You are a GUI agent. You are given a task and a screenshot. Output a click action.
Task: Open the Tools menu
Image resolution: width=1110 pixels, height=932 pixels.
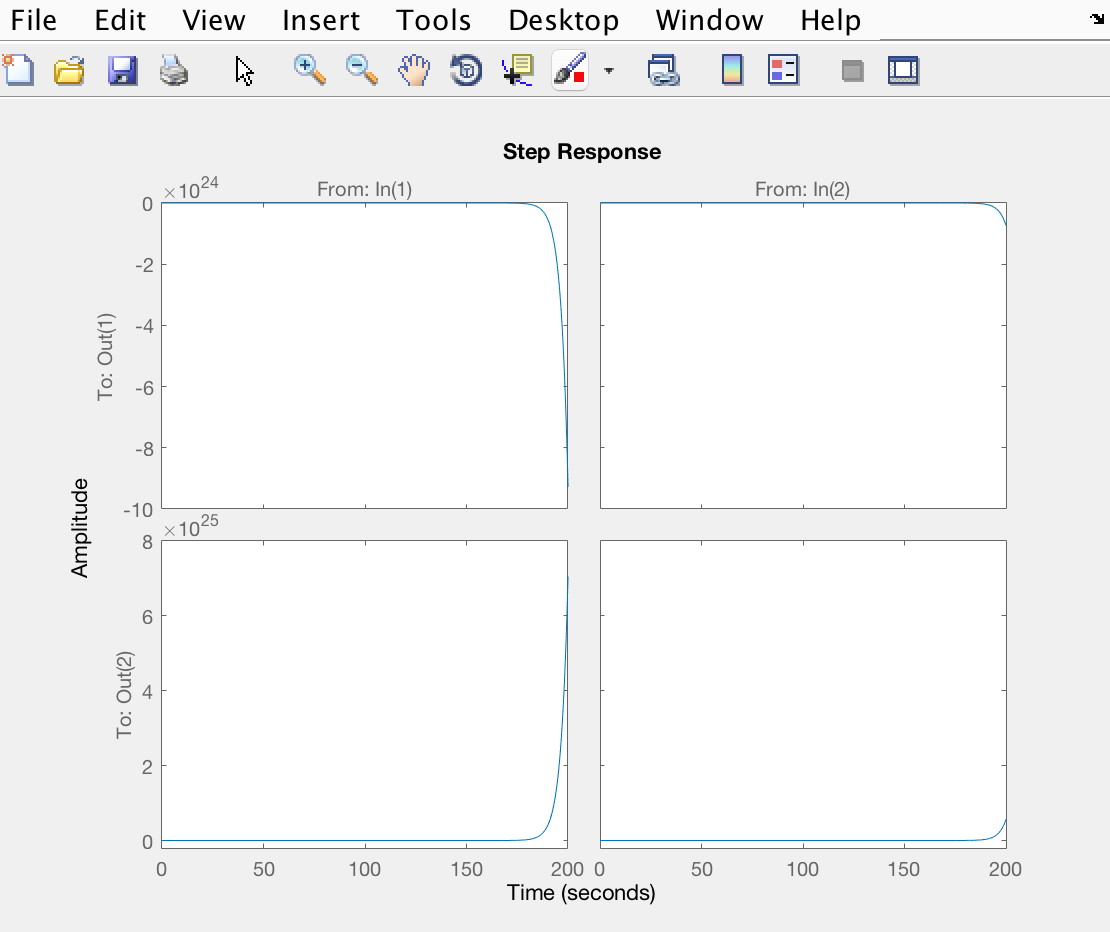pos(433,20)
